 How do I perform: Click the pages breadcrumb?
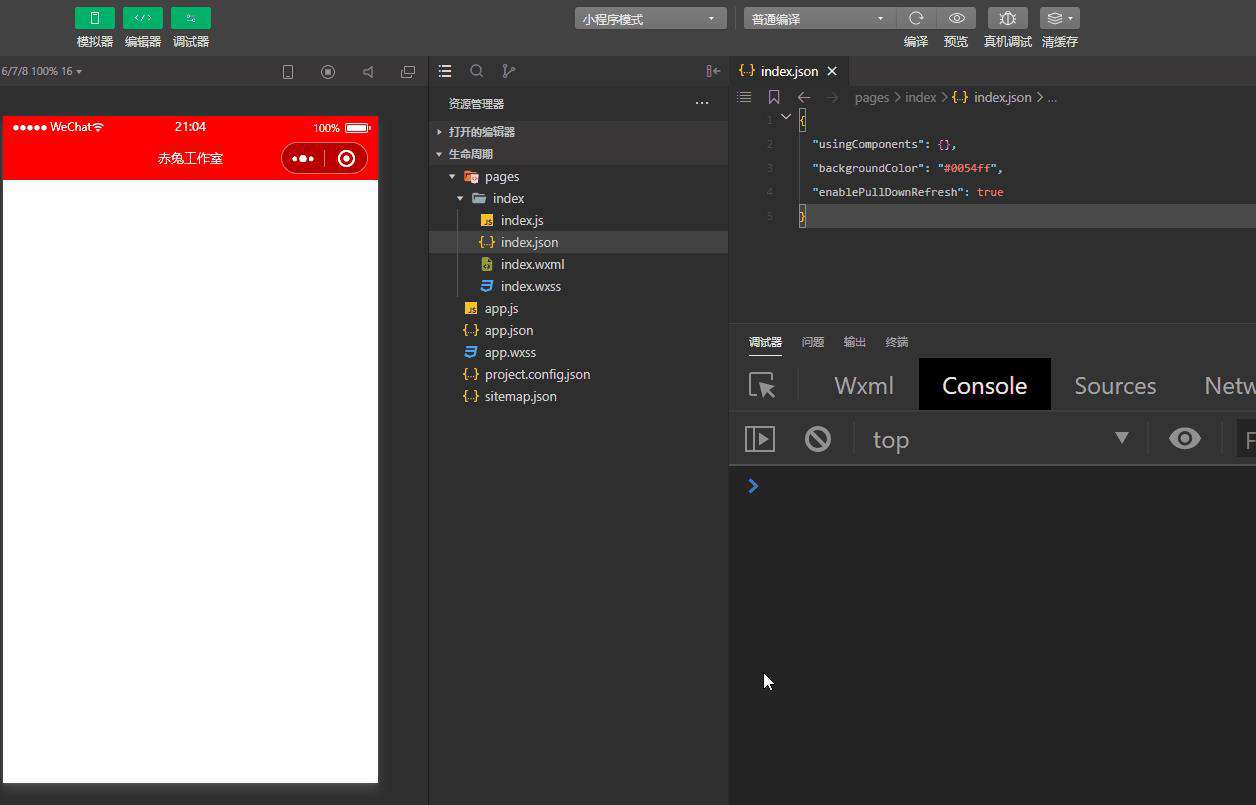click(872, 97)
